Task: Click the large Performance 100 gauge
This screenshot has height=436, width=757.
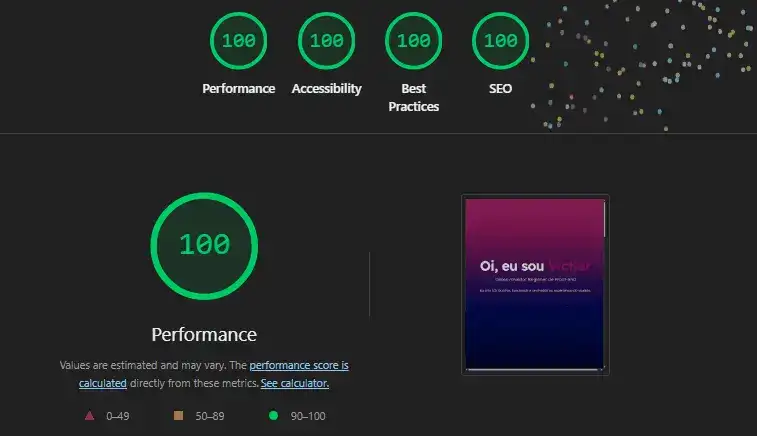Action: 204,244
